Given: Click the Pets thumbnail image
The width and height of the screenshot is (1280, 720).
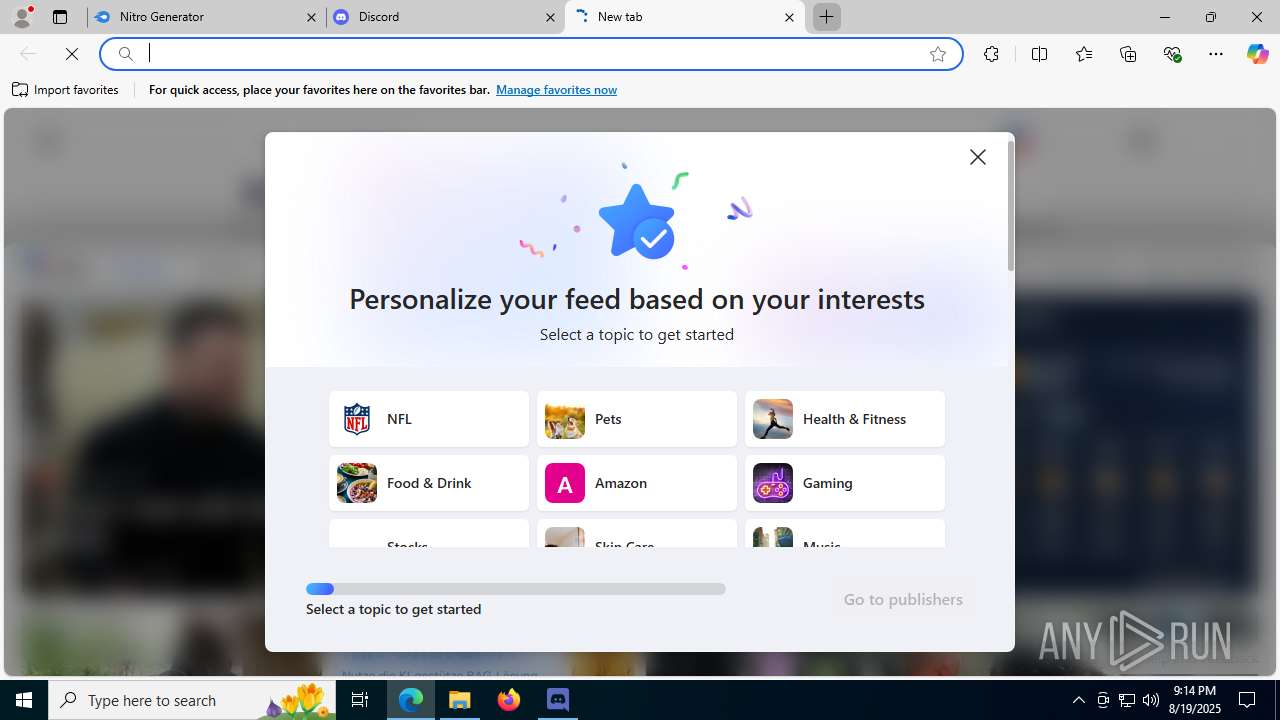Looking at the screenshot, I should pyautogui.click(x=565, y=419).
